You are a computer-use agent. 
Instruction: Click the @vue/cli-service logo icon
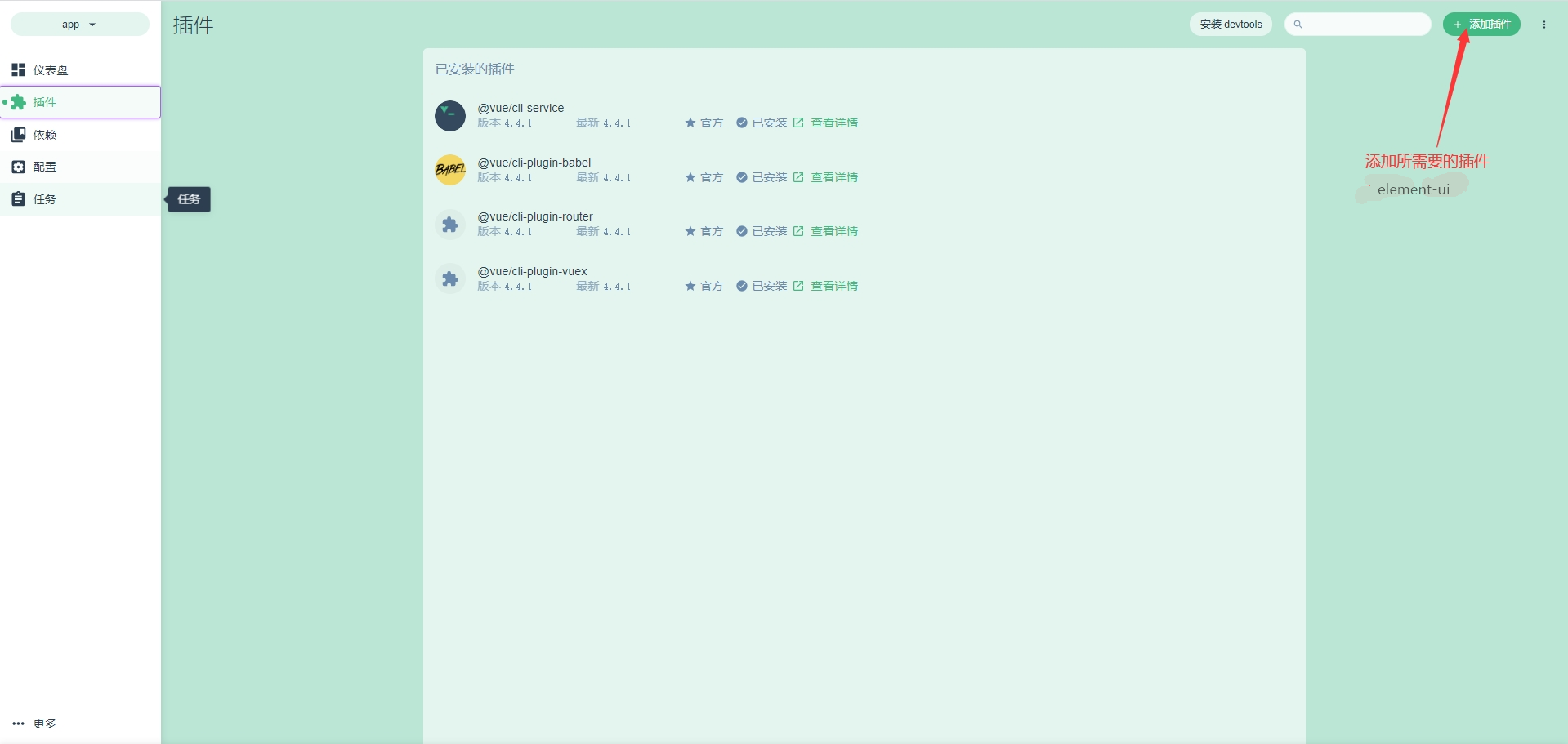click(450, 116)
